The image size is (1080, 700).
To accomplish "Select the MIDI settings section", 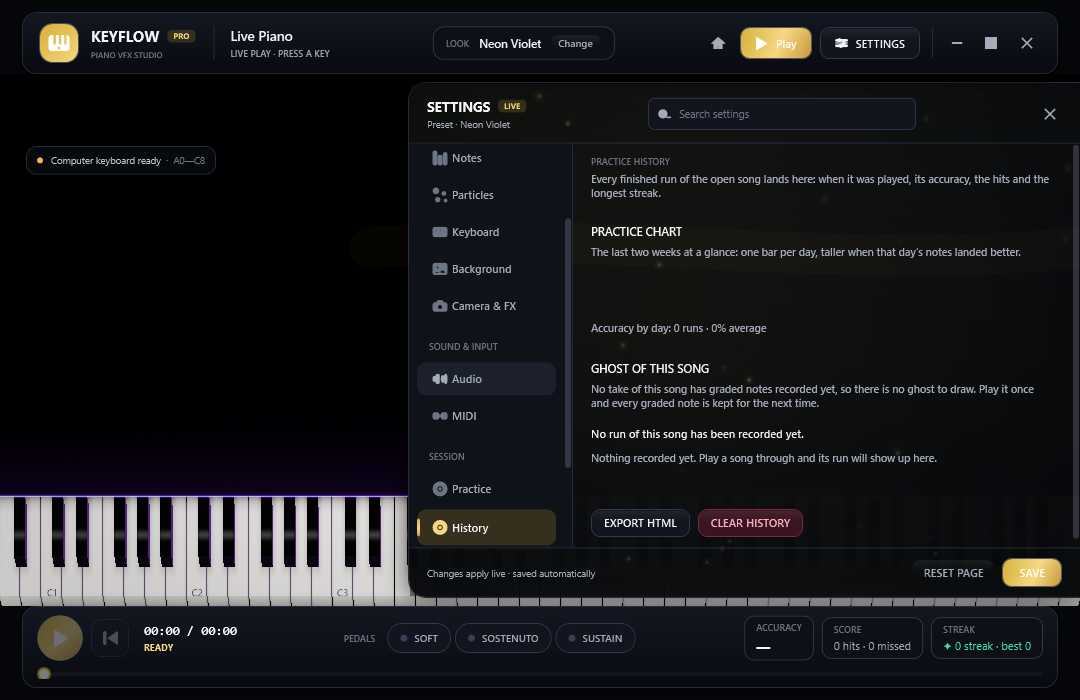I will pyautogui.click(x=486, y=416).
